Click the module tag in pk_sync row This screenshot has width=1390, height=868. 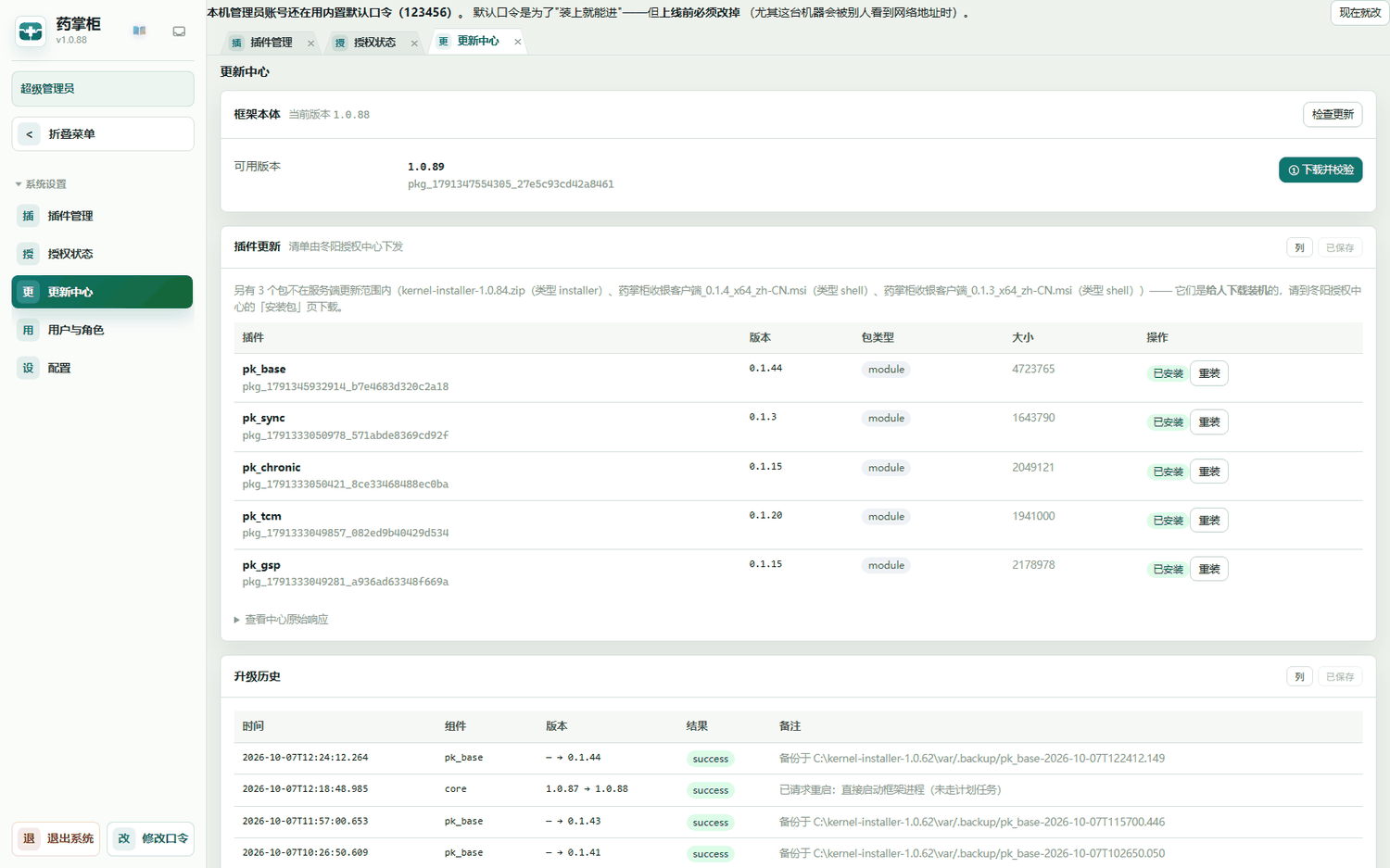(886, 419)
